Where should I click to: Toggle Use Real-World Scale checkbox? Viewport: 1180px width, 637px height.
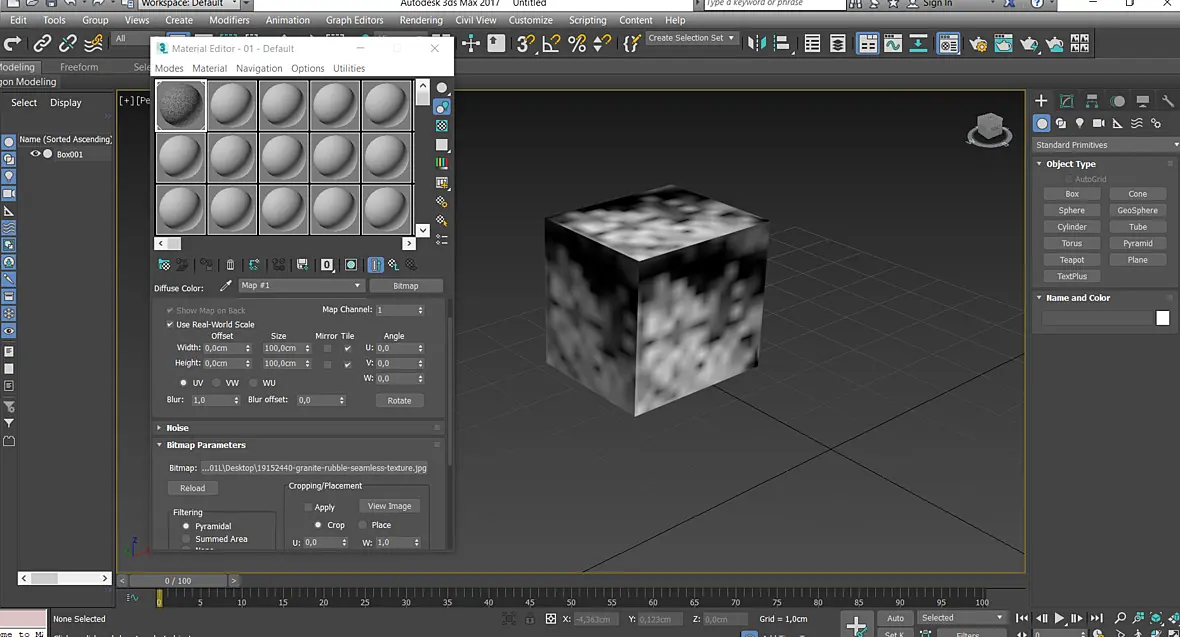click(170, 325)
